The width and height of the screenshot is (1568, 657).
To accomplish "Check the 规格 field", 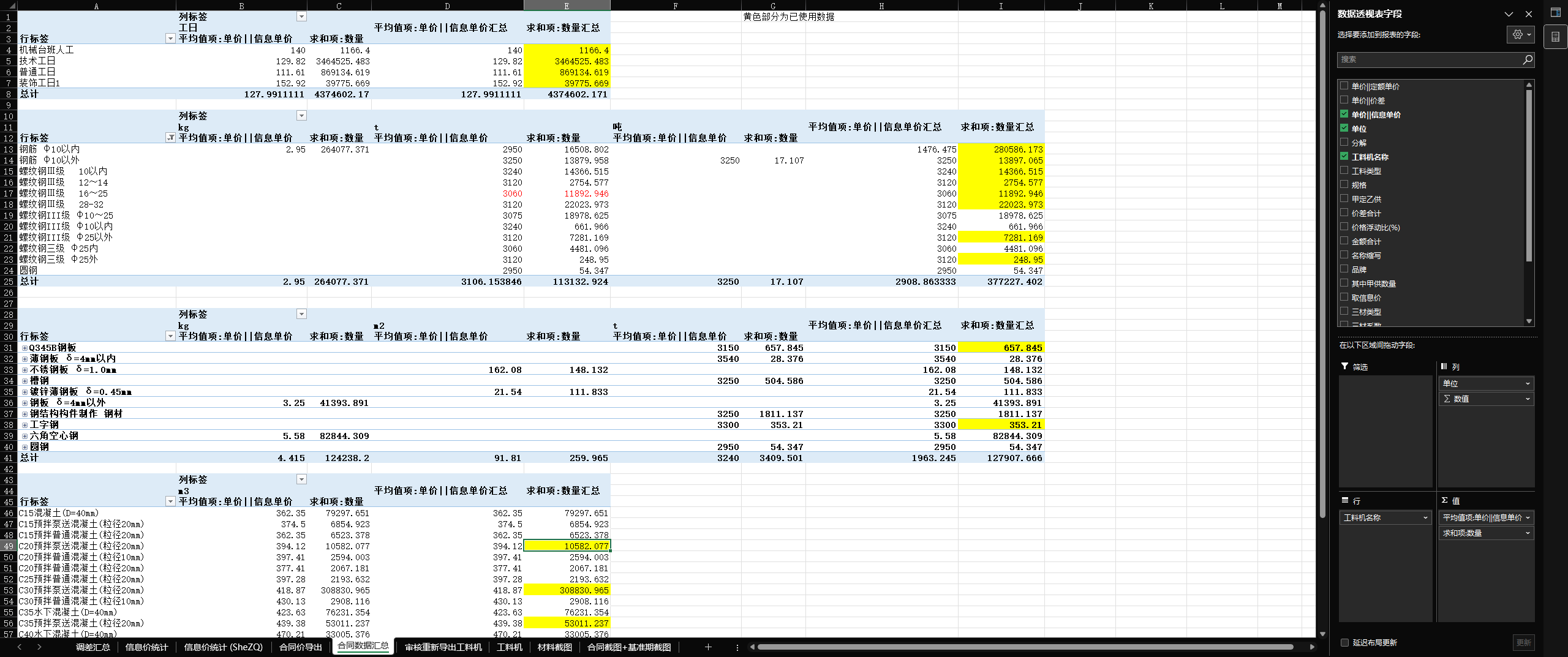I will [1344, 184].
